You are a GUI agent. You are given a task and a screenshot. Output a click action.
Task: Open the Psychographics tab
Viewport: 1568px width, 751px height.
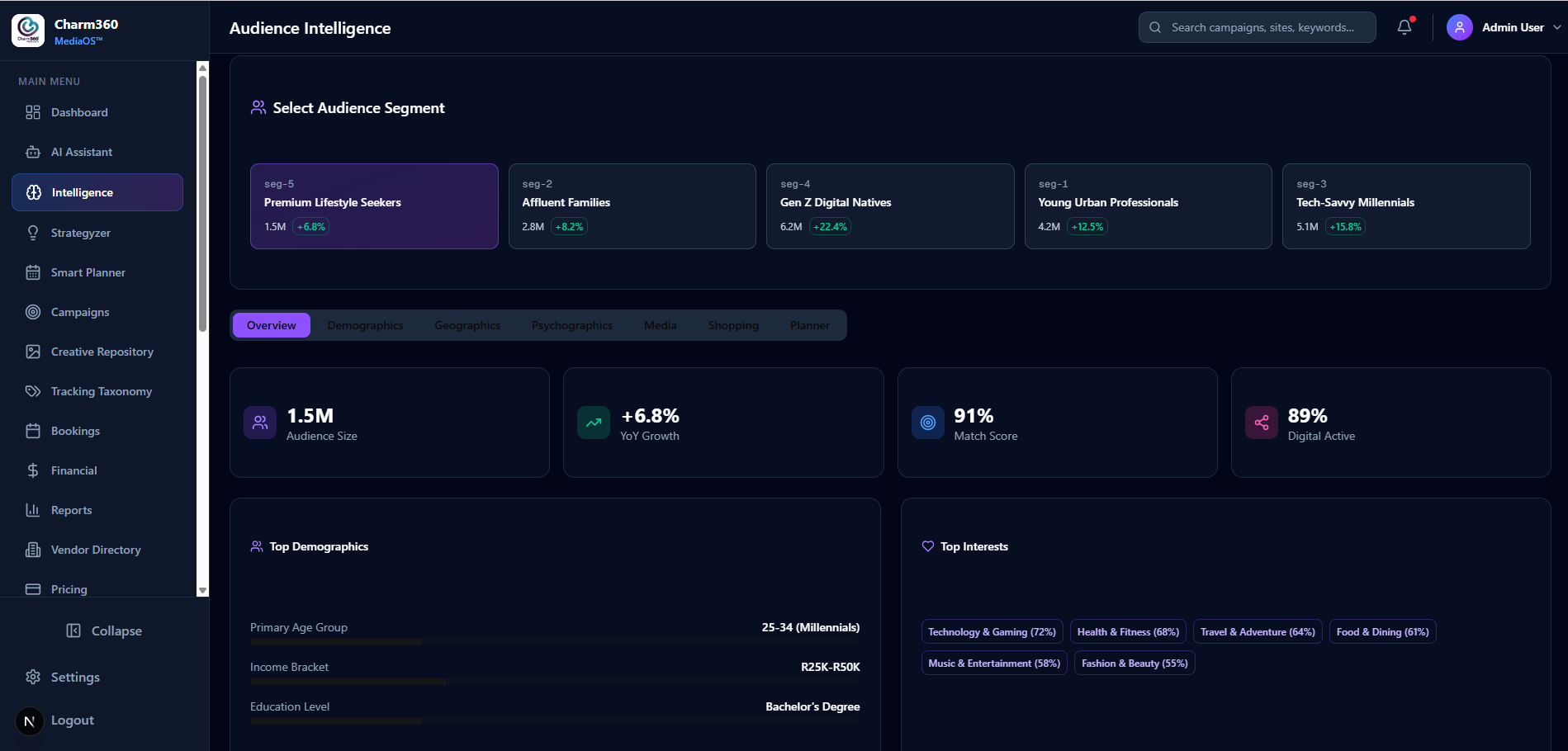click(x=572, y=325)
